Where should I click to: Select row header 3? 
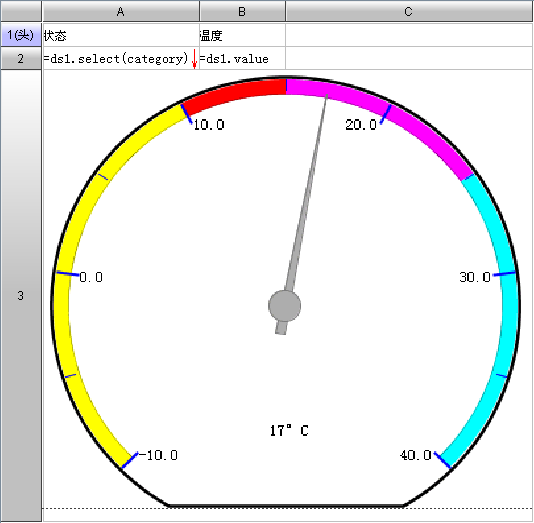coord(21,296)
